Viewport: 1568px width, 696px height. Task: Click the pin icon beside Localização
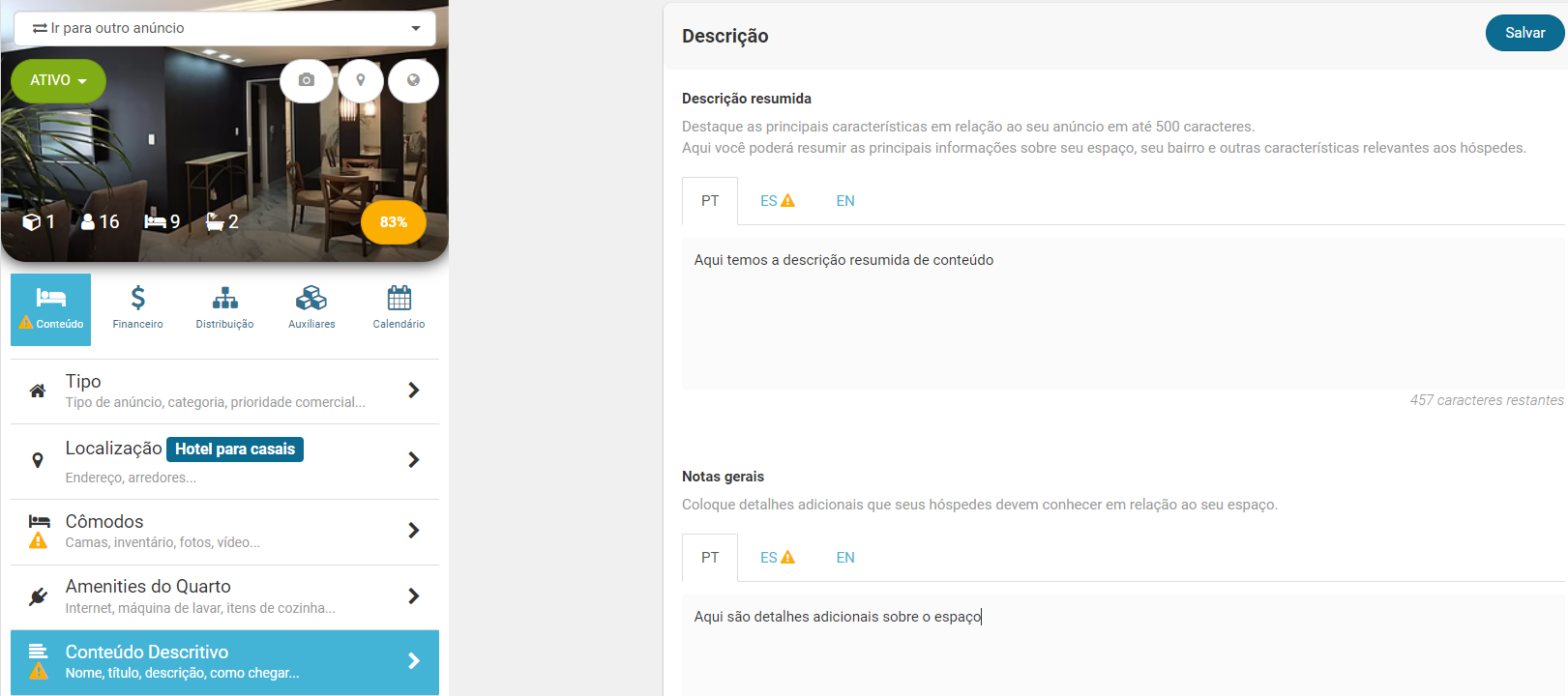(38, 460)
